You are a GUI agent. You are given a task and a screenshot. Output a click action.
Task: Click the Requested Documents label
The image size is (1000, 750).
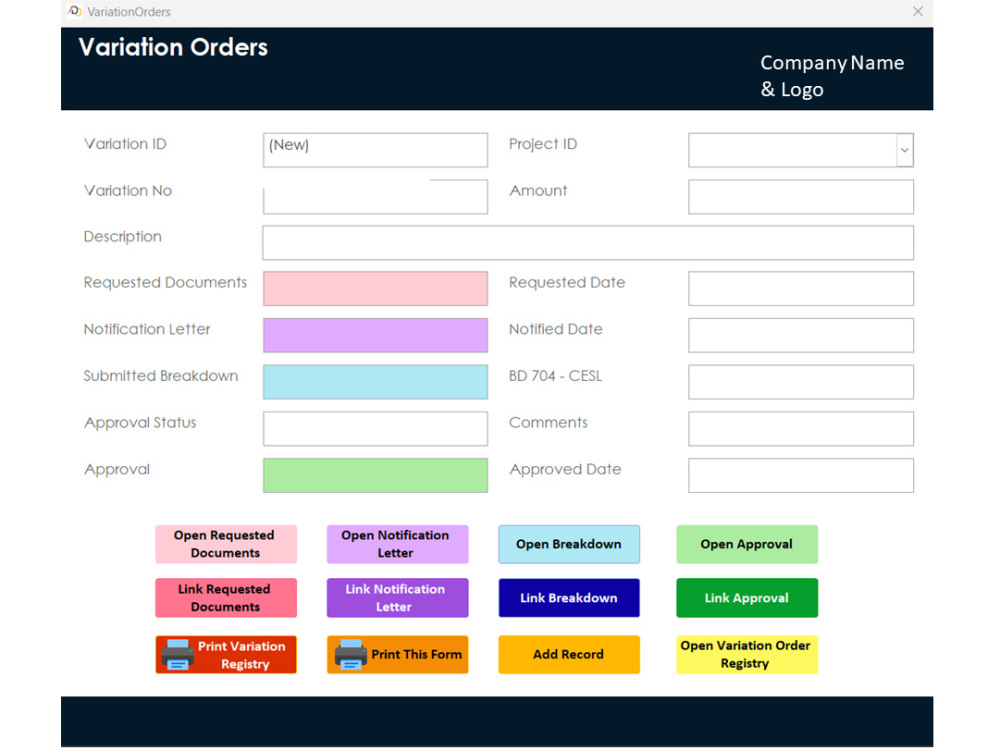coord(165,283)
